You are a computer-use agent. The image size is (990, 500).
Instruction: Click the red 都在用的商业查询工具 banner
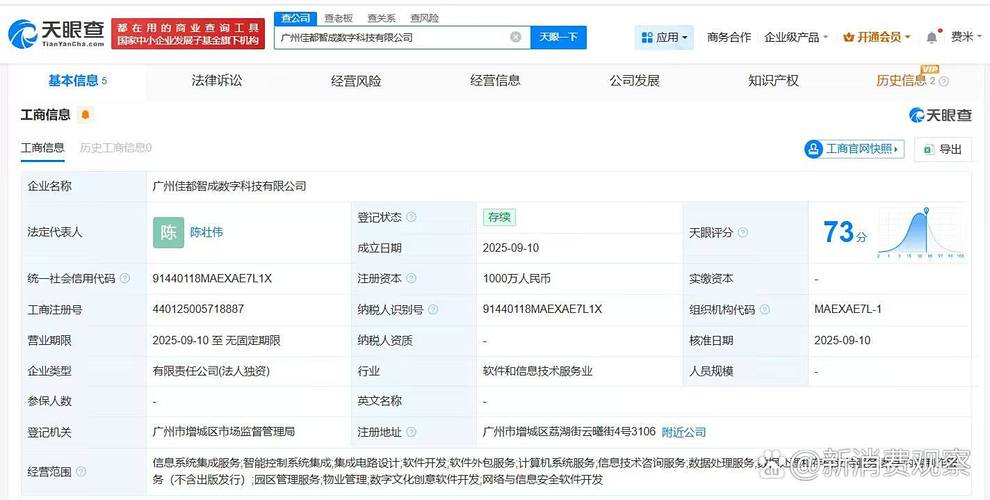pyautogui.click(x=188, y=34)
